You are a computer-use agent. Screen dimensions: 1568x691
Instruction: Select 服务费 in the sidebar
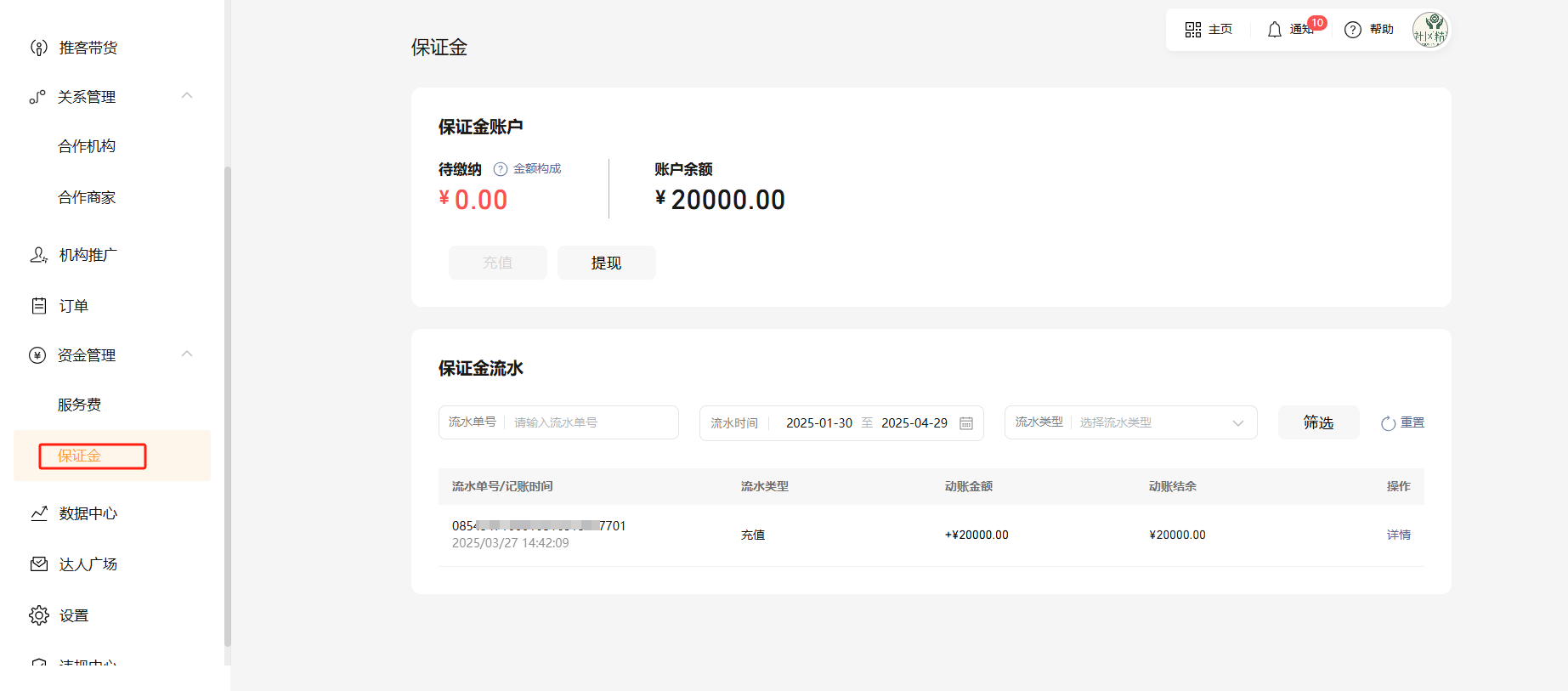click(x=79, y=405)
